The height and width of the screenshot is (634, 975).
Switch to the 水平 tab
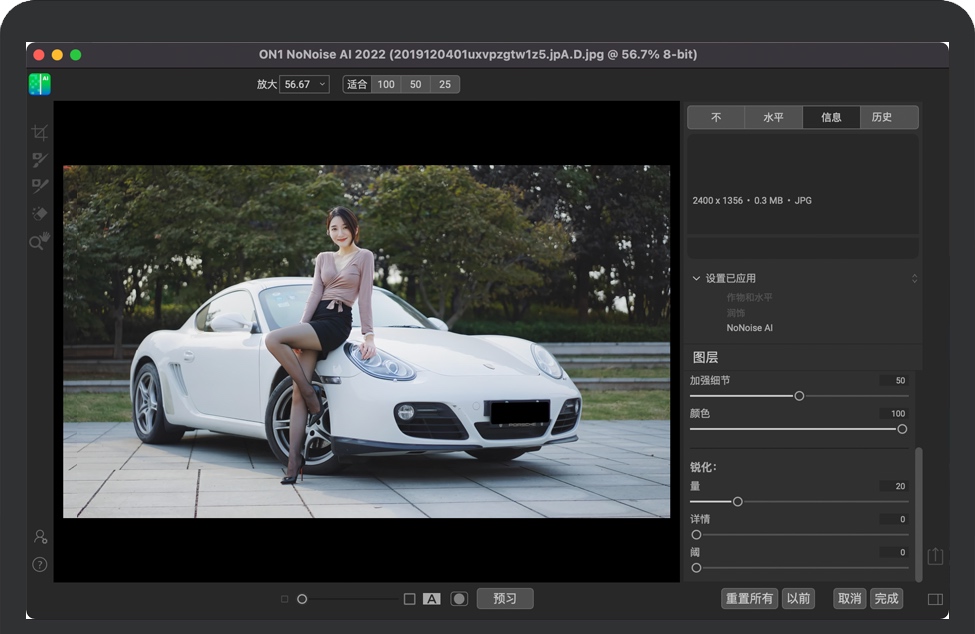(773, 117)
